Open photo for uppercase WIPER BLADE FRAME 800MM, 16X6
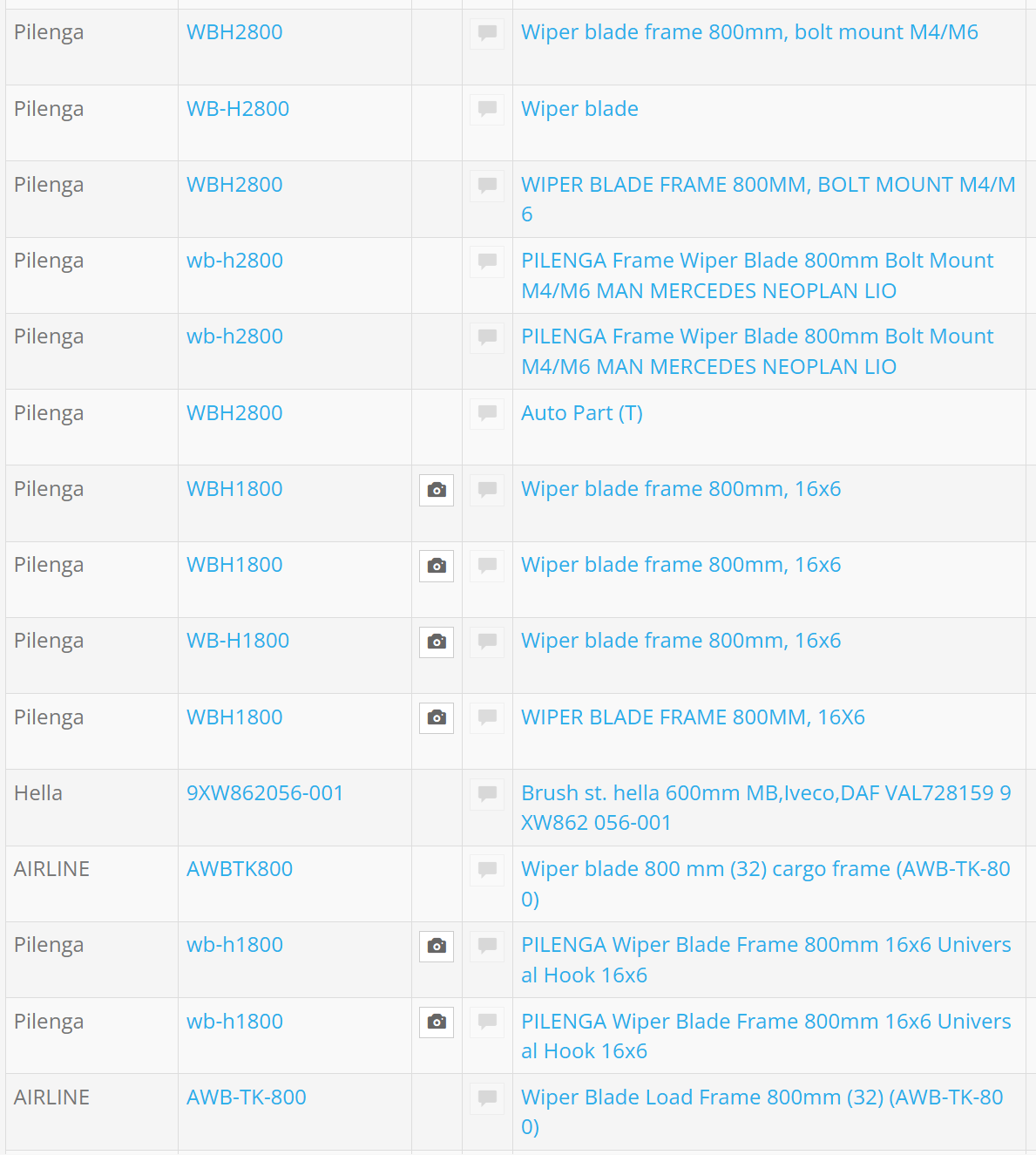The height and width of the screenshot is (1155, 1036). (437, 717)
